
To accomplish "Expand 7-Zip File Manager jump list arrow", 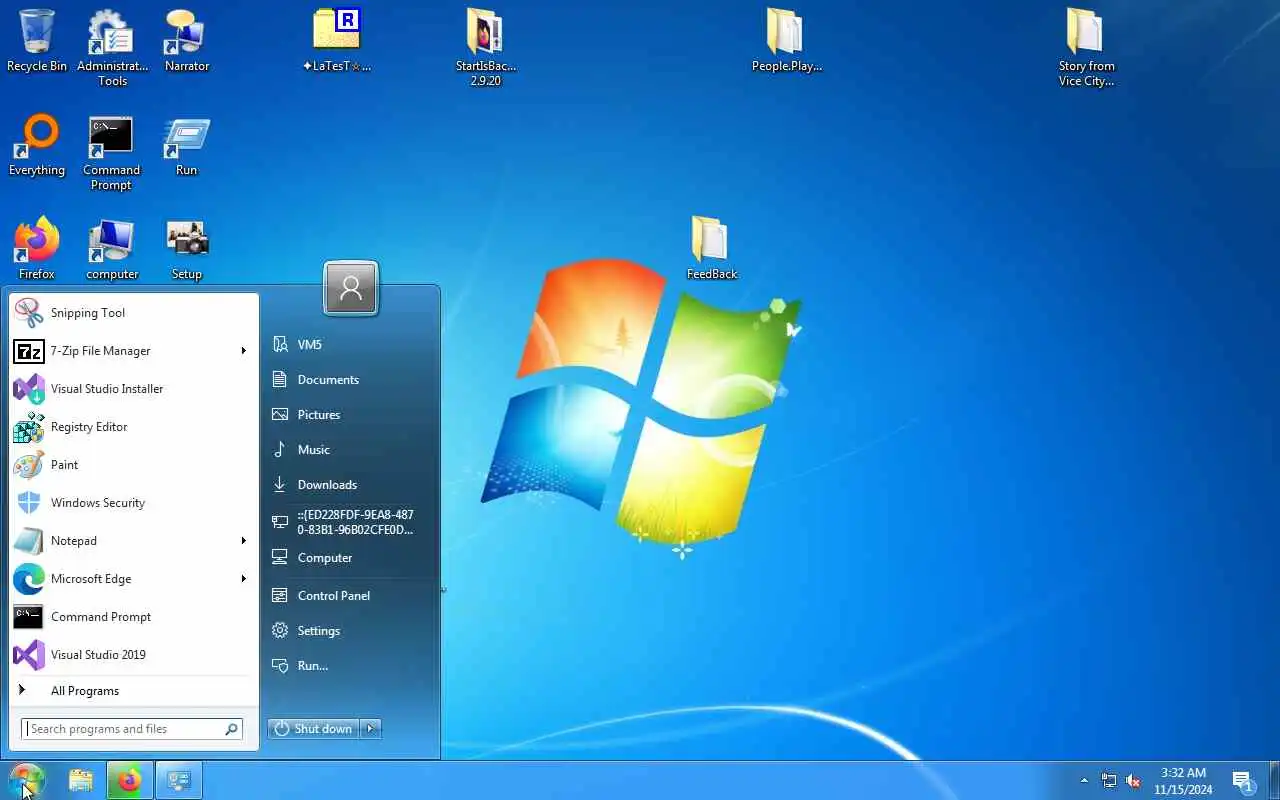I will coord(244,351).
